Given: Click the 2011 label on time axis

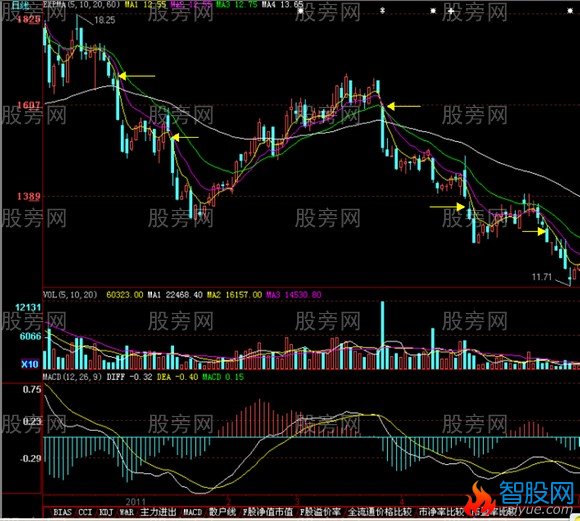Looking at the screenshot, I should pos(136,502).
